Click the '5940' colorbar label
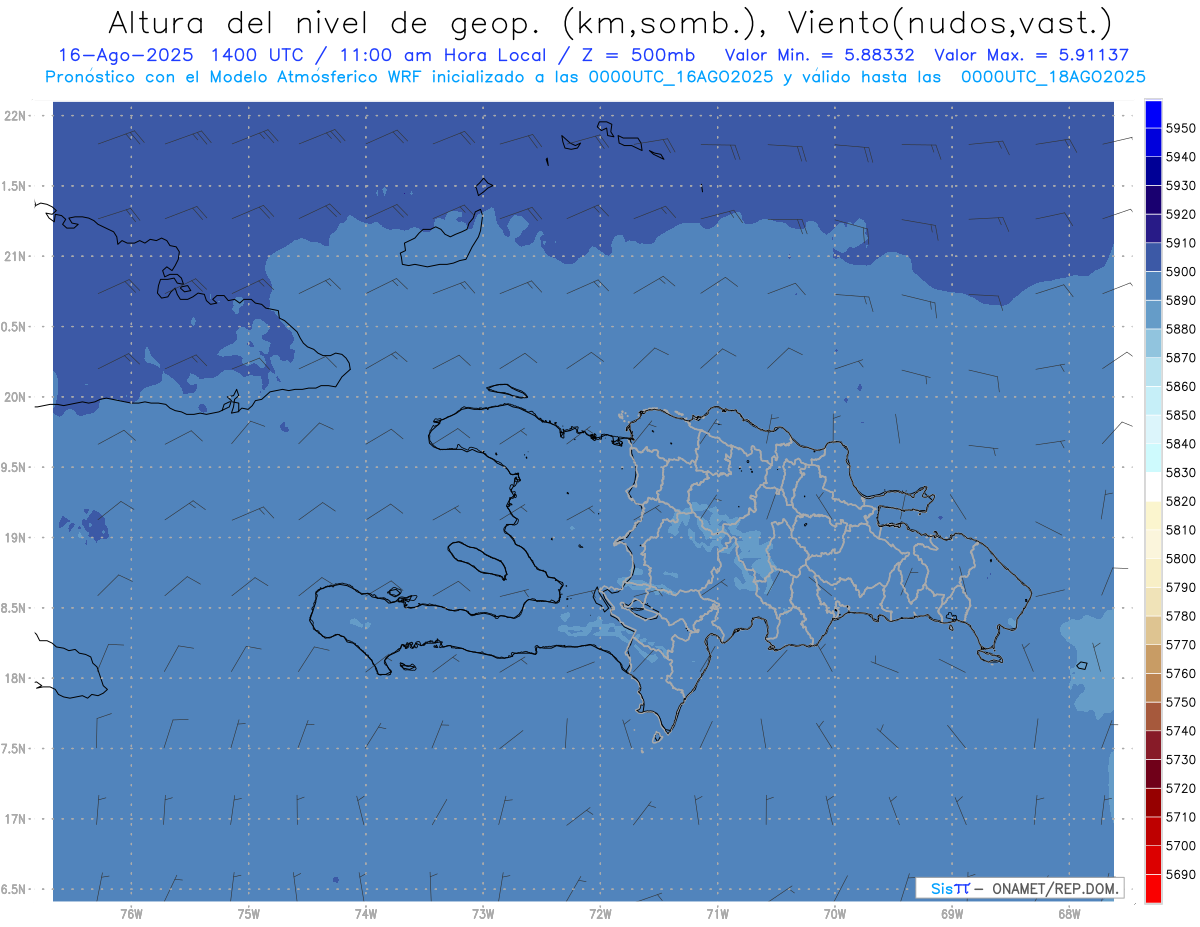This screenshot has width=1200, height=927. click(1180, 157)
